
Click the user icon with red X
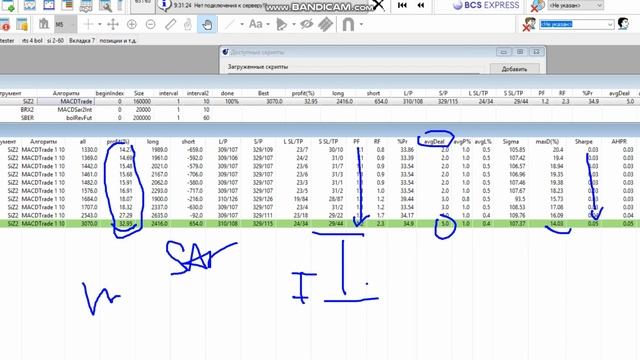coord(529,24)
